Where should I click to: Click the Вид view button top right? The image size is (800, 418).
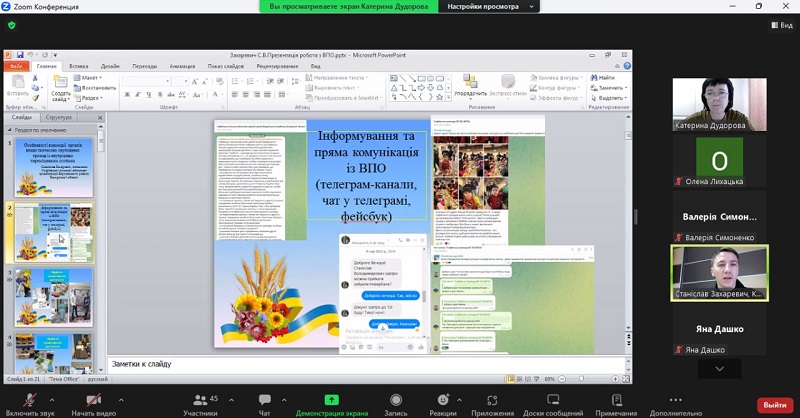(x=781, y=25)
